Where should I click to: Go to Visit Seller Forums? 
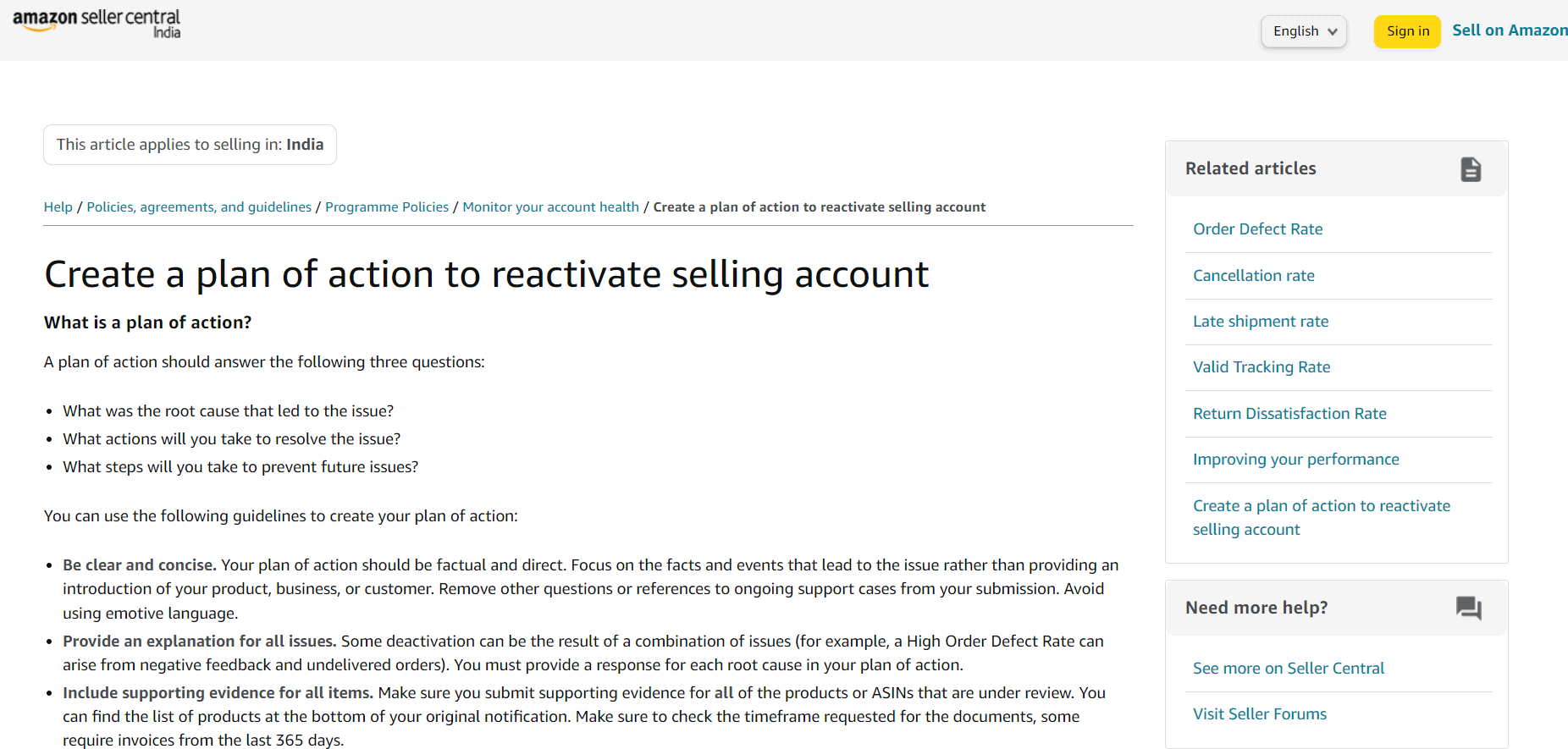[1259, 714]
